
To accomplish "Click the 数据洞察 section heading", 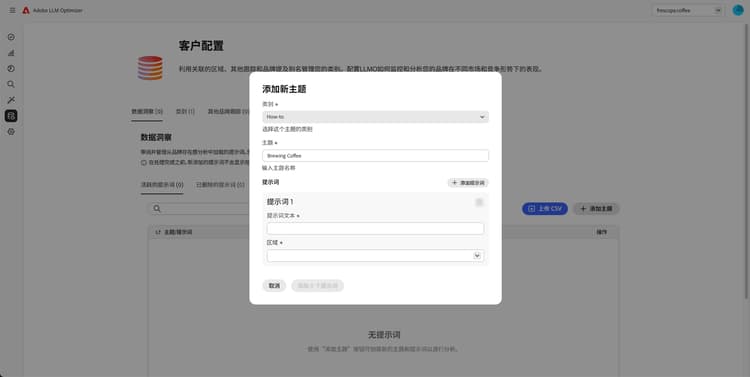I will point(156,137).
